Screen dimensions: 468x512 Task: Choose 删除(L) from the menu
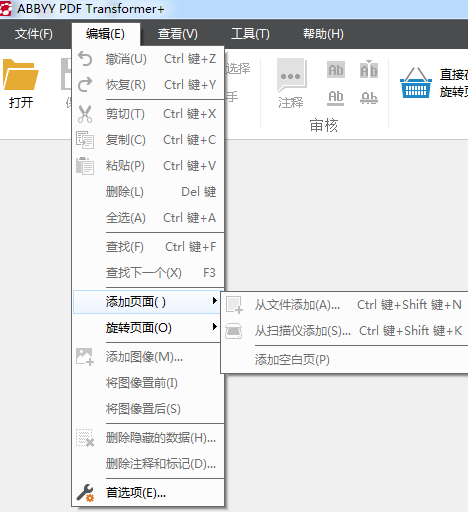[x=148, y=192]
